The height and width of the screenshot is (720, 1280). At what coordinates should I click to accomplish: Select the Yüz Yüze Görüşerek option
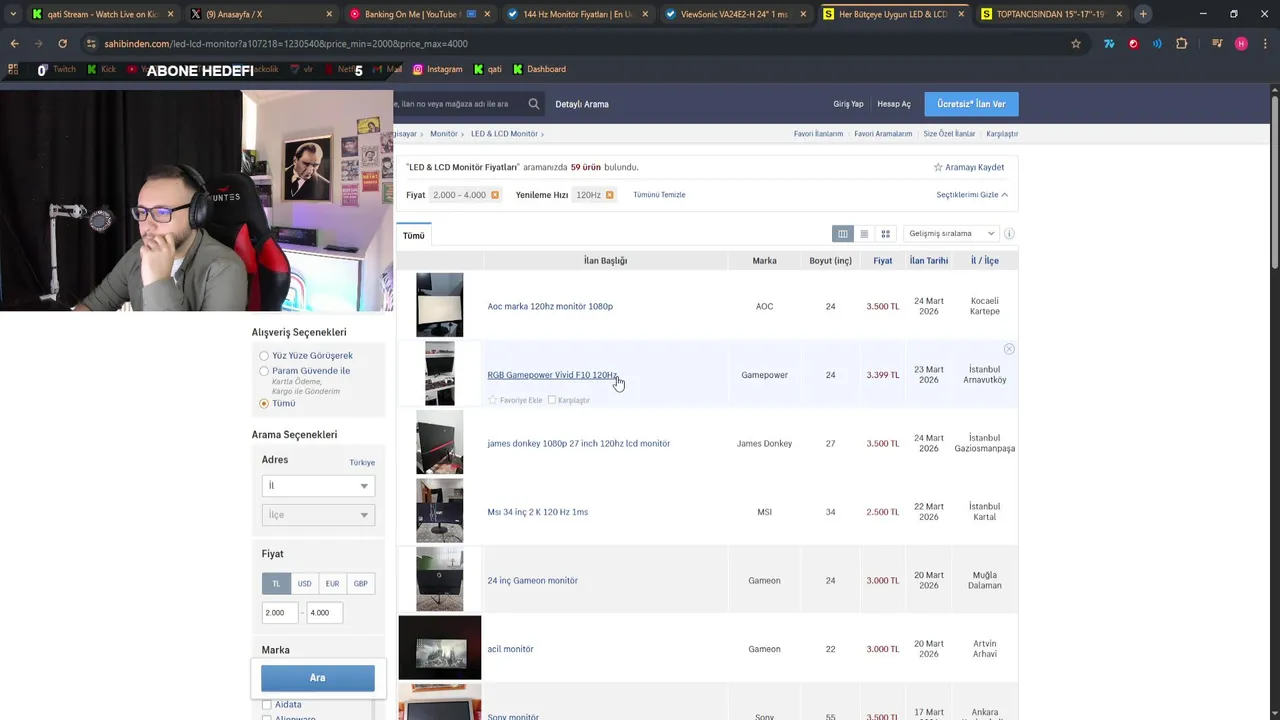(x=264, y=356)
